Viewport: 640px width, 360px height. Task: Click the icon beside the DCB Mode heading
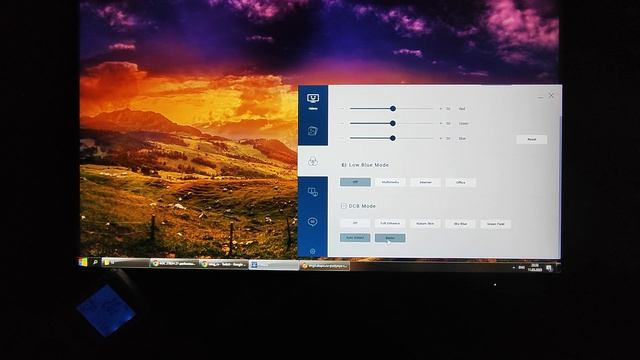pyautogui.click(x=344, y=206)
